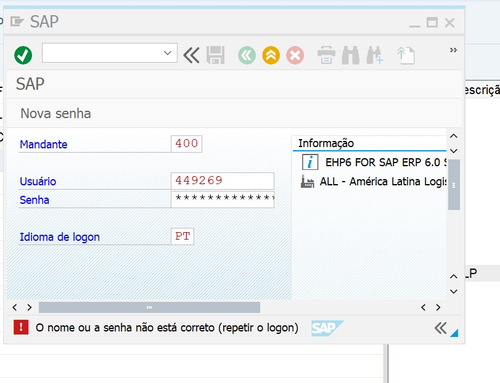Image resolution: width=500 pixels, height=383 pixels.
Task: Close the SAP logon window
Action: pyautogui.click(x=450, y=23)
